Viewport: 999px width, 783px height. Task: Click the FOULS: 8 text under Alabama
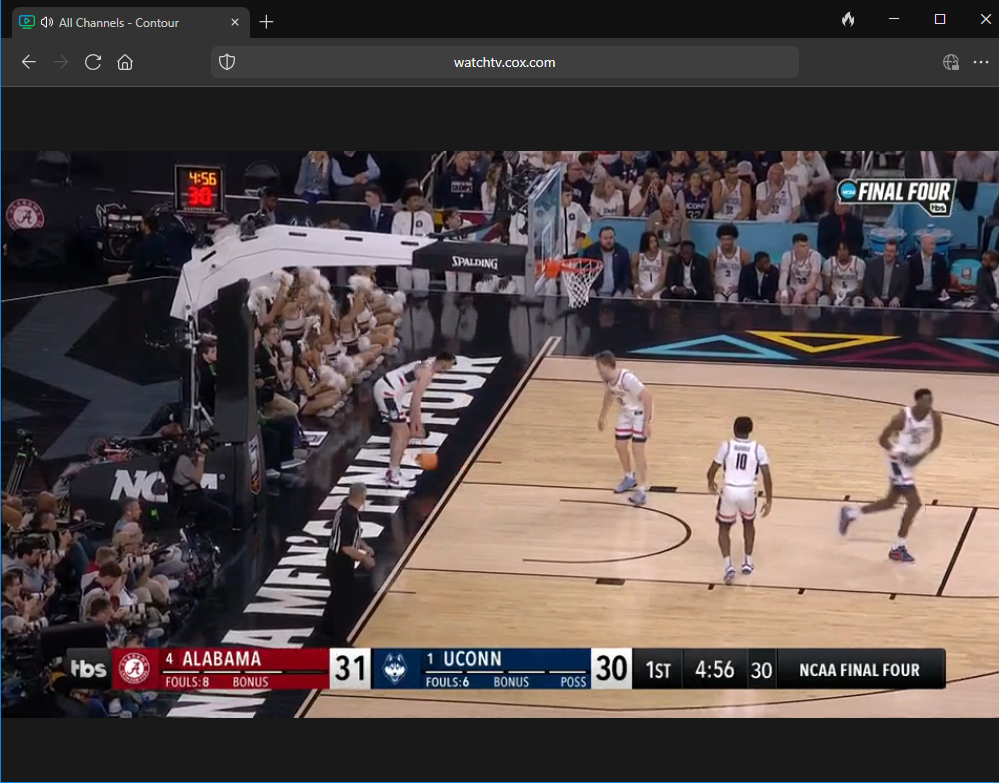[x=187, y=682]
